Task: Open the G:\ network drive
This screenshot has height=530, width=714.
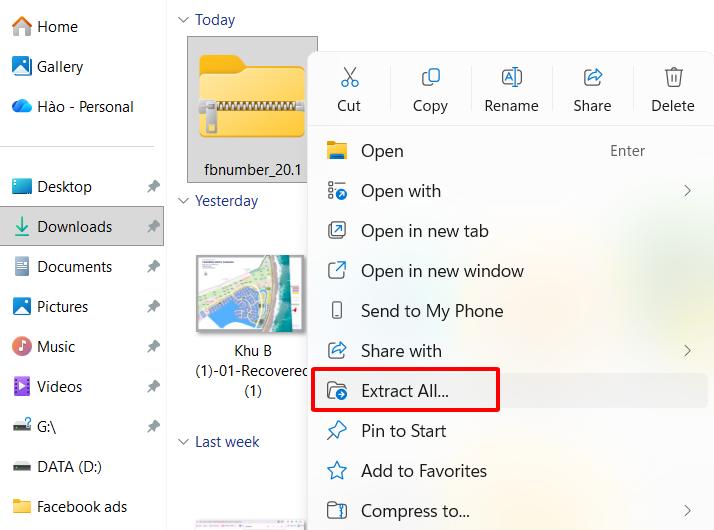Action: coord(34,427)
